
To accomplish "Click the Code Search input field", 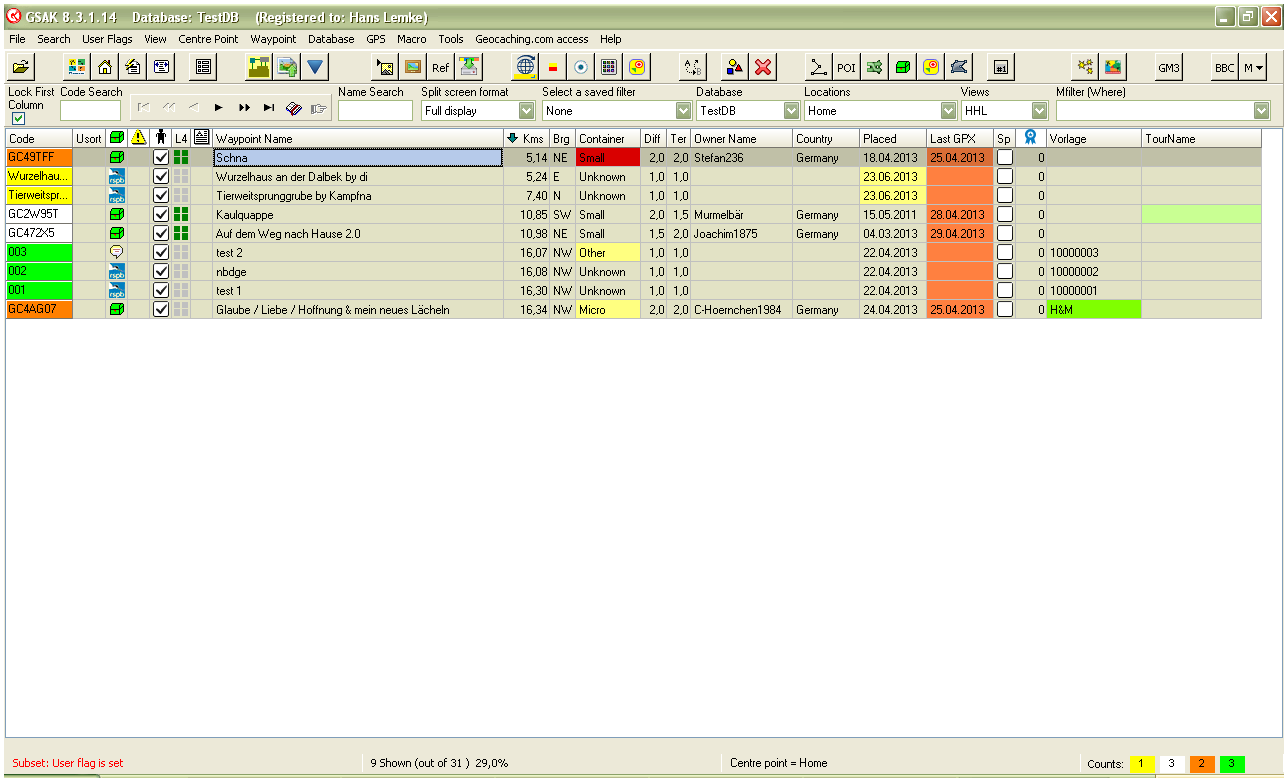I will tap(90, 111).
